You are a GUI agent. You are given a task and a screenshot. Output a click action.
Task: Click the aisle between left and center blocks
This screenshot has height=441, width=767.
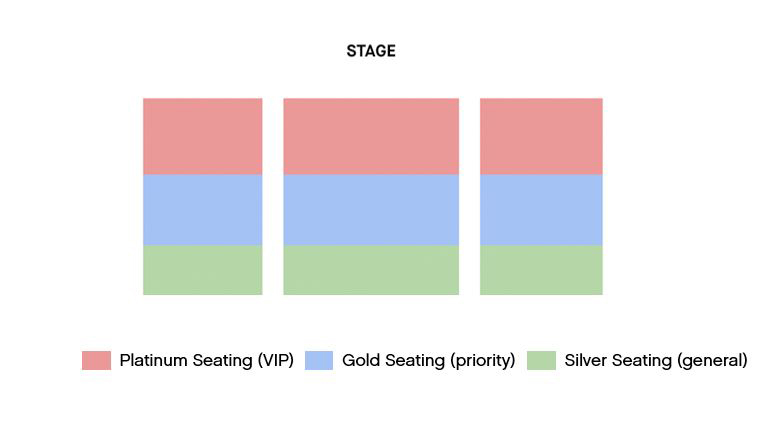click(273, 197)
